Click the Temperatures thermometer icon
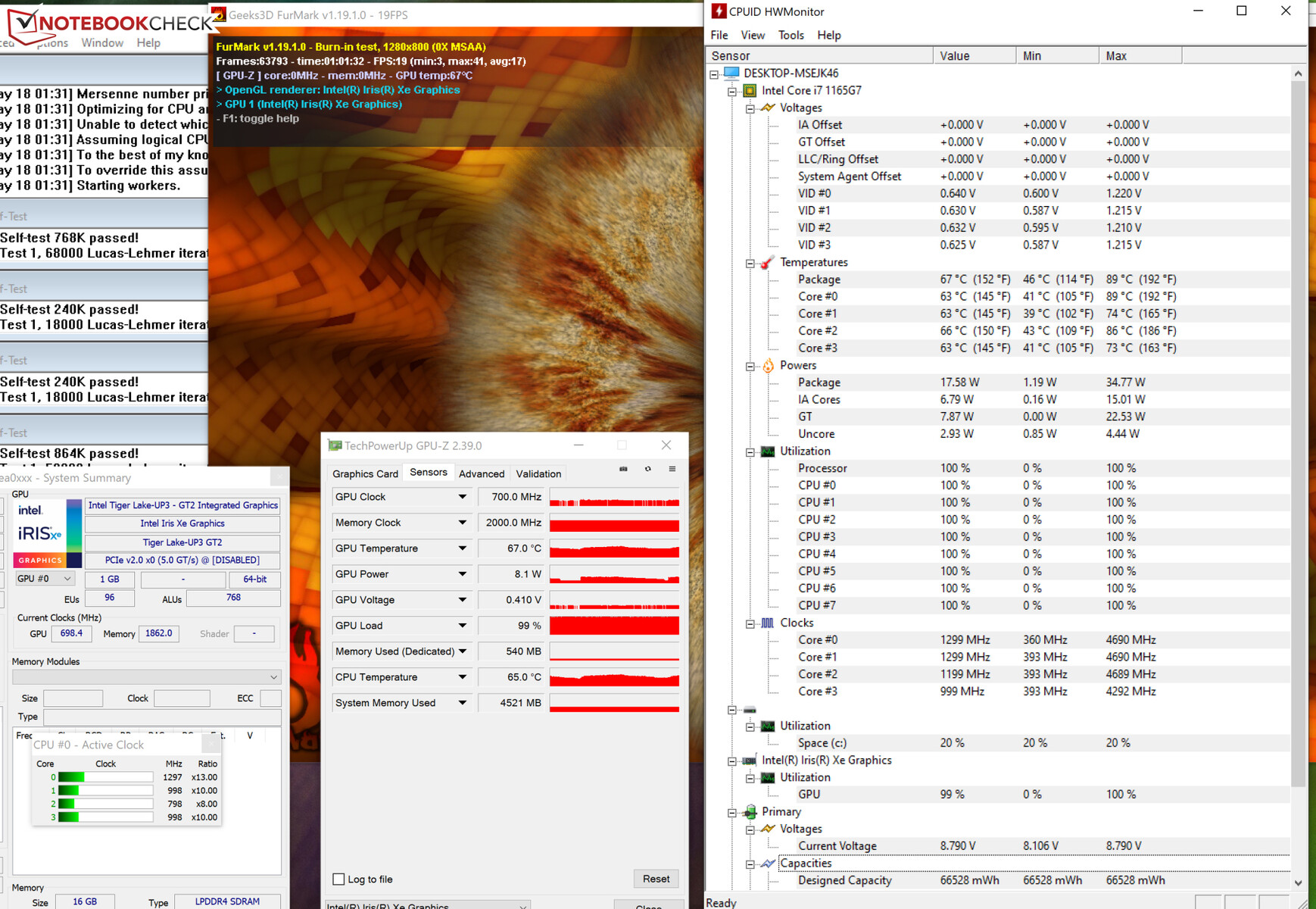This screenshot has width=1316, height=909. [767, 263]
